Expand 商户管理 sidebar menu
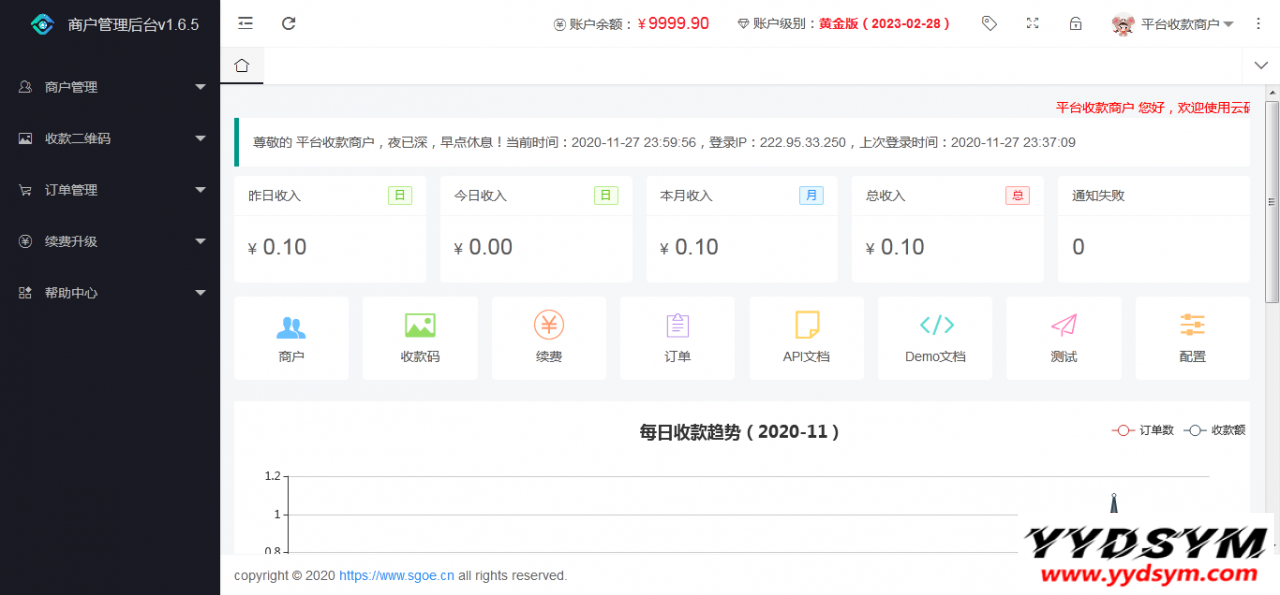 coord(110,87)
